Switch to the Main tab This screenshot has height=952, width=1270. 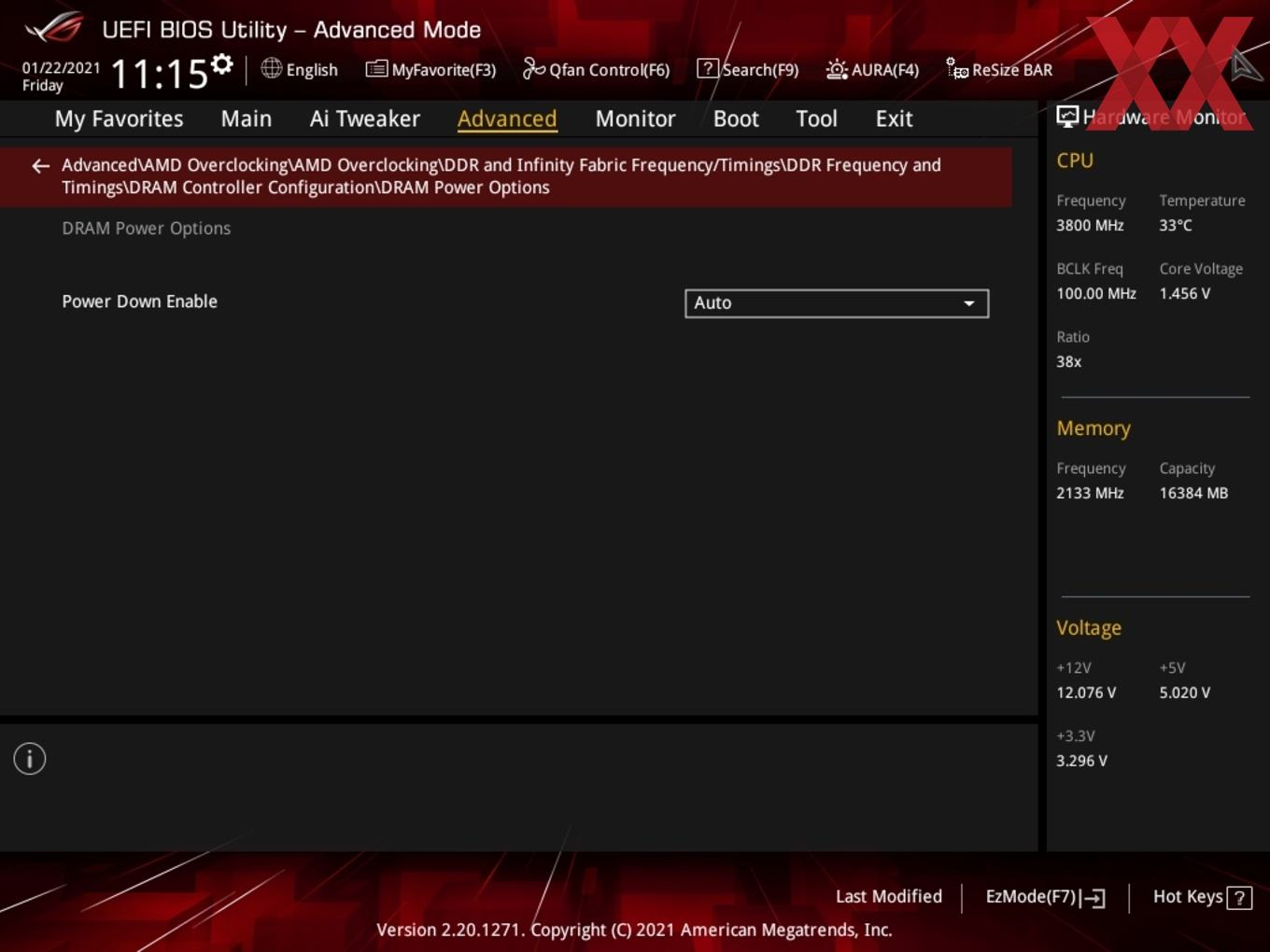point(247,119)
